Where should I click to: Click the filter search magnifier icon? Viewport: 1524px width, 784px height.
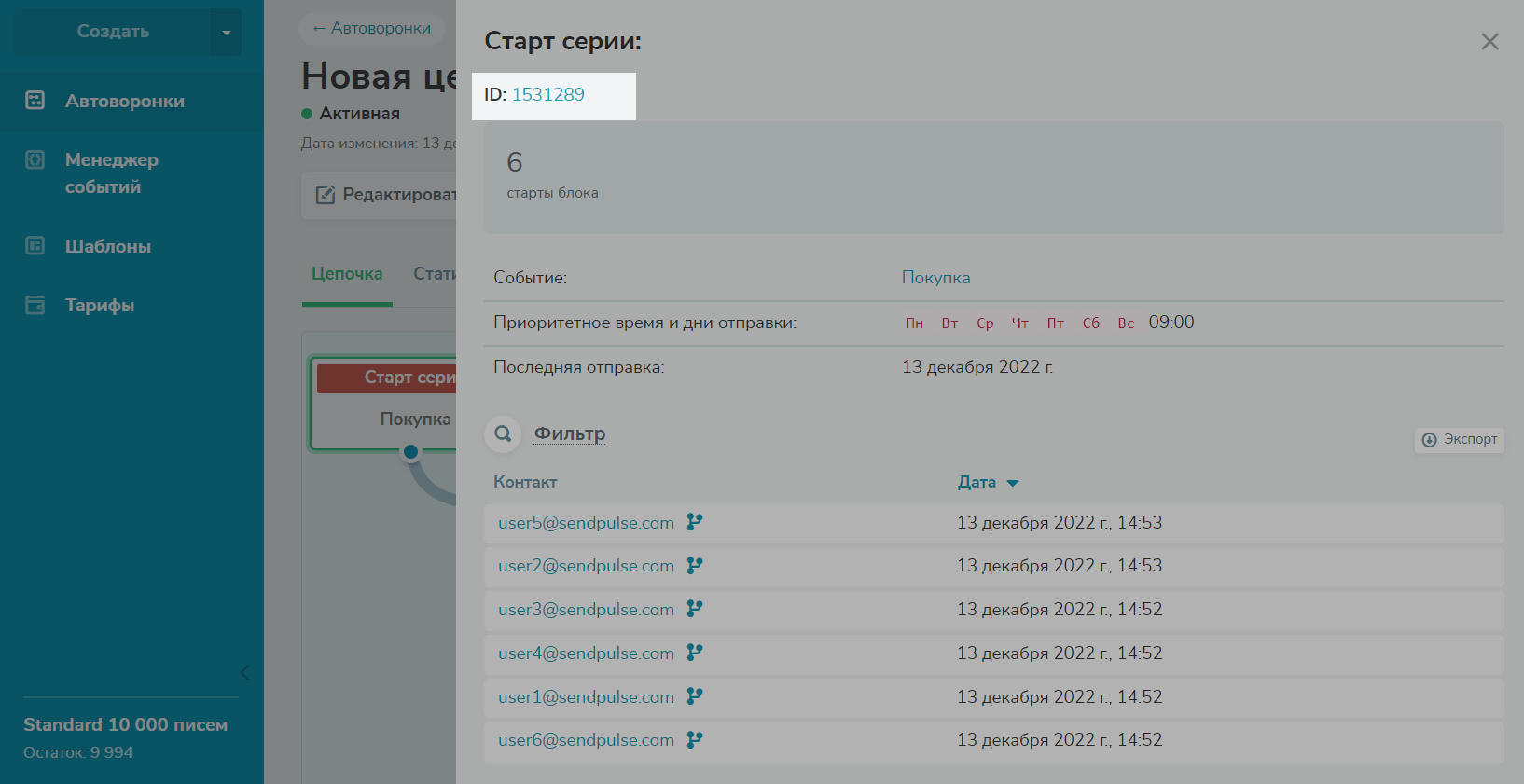click(x=503, y=433)
